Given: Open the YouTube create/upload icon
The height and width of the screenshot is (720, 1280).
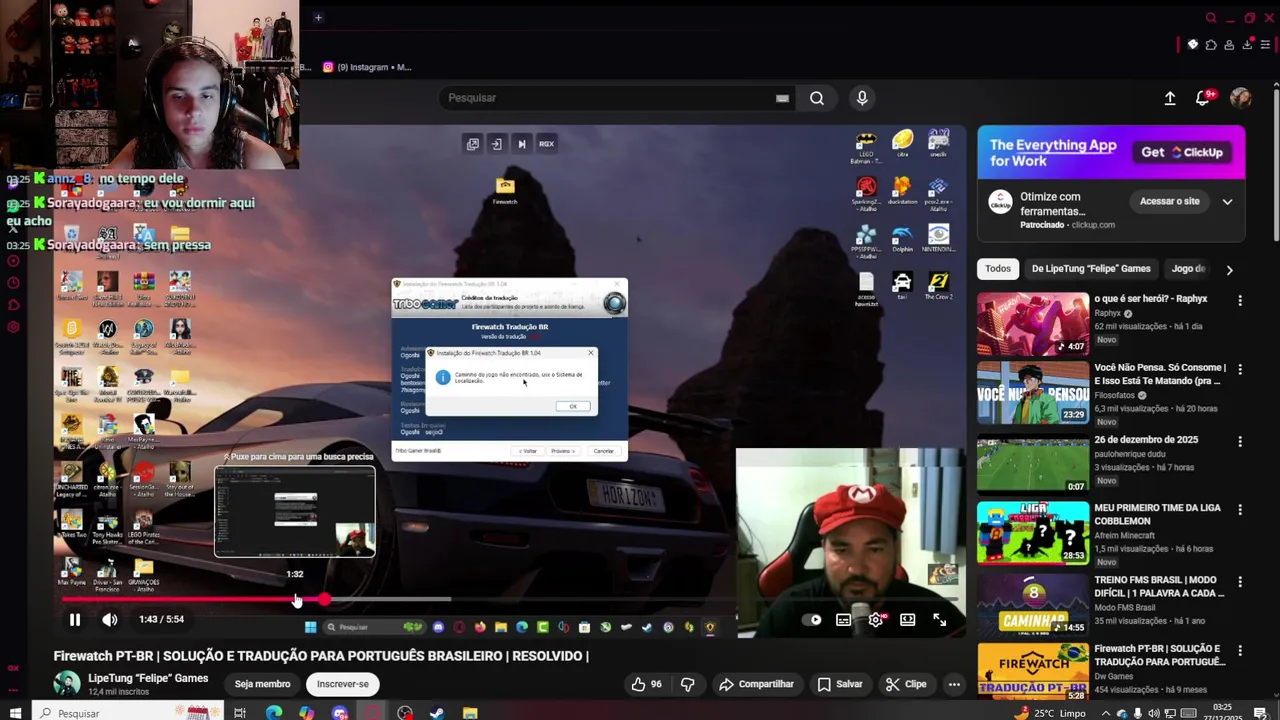Looking at the screenshot, I should coord(1170,98).
